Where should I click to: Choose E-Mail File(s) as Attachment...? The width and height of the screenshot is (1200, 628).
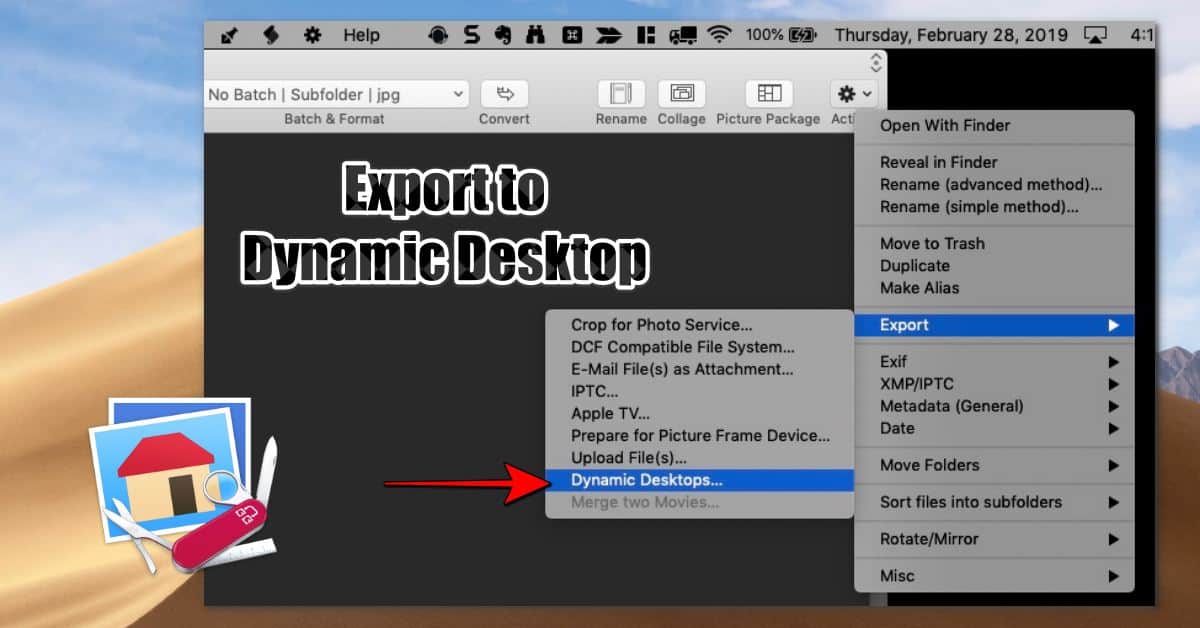(699, 369)
